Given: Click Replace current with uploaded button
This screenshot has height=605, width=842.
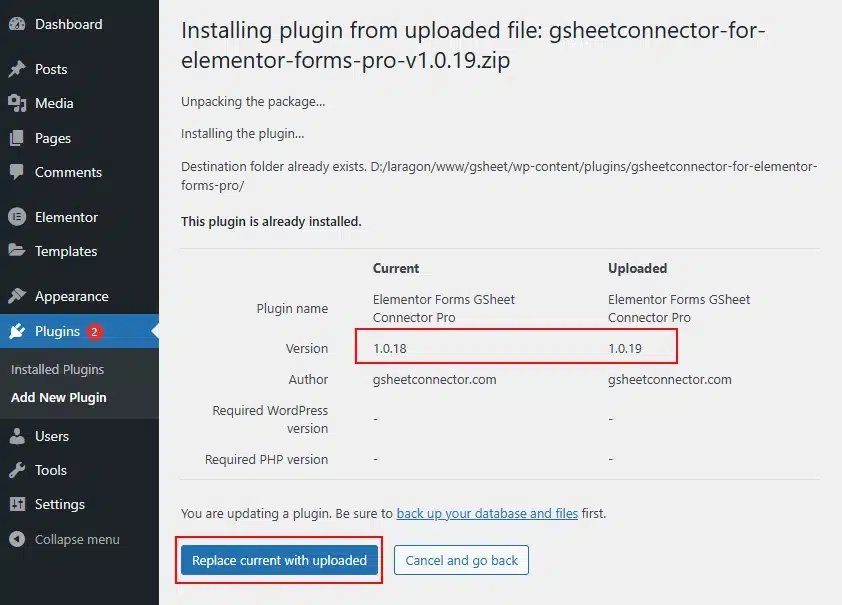Looking at the screenshot, I should pyautogui.click(x=279, y=560).
